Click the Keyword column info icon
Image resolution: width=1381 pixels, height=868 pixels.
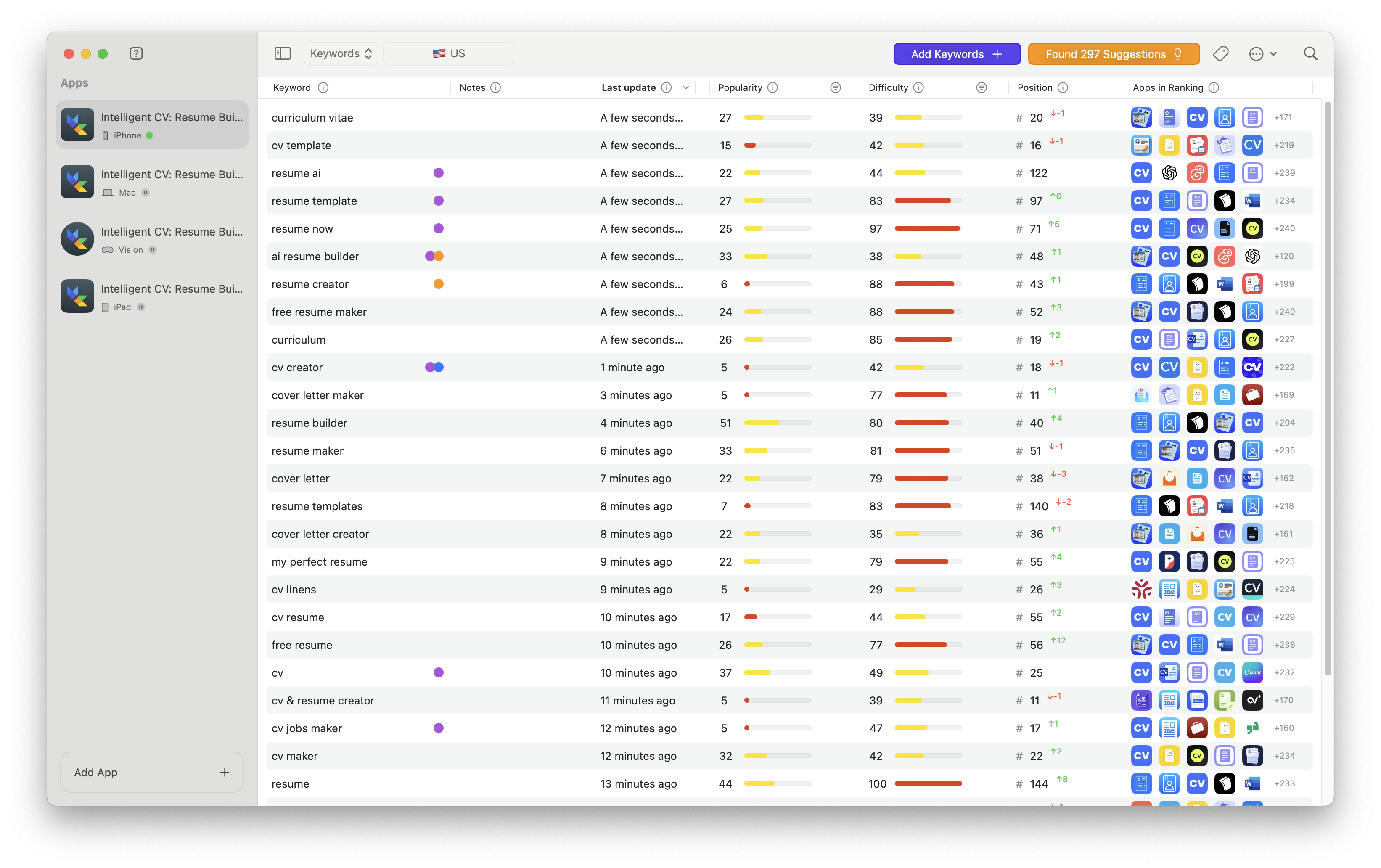click(x=323, y=88)
